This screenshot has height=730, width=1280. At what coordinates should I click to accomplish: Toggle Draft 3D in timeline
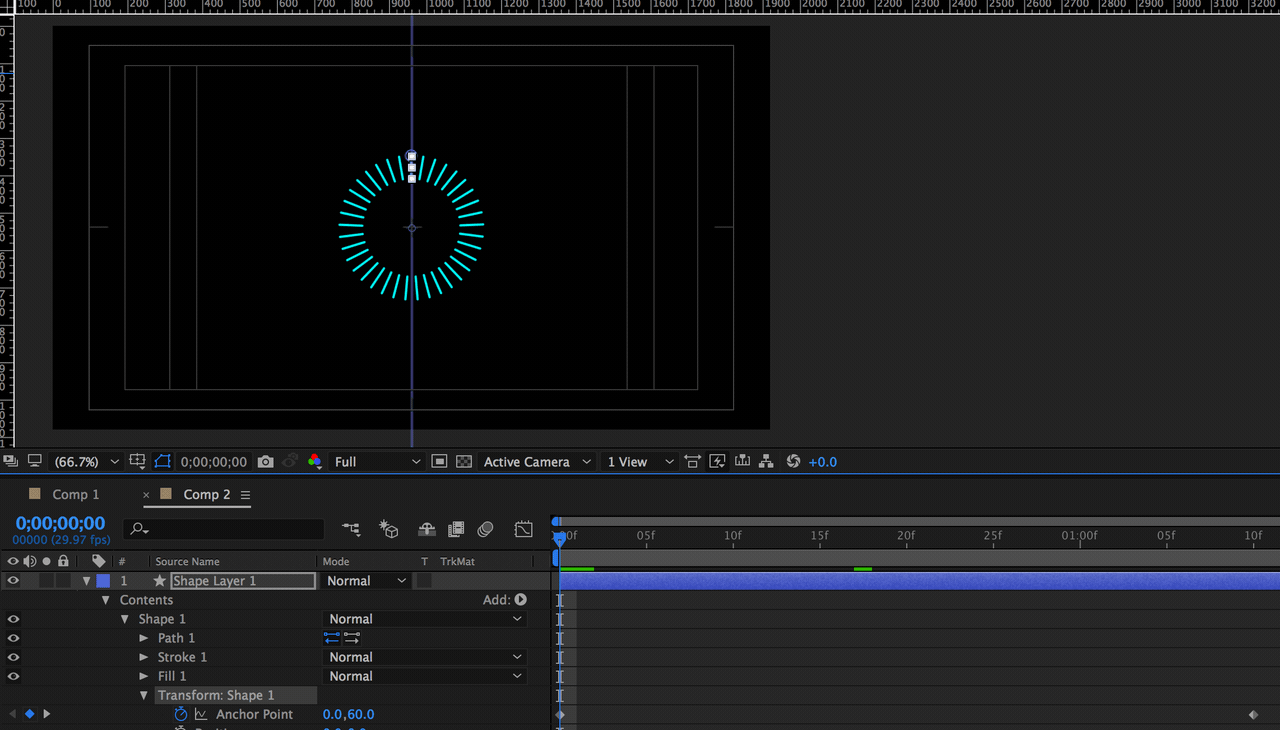389,529
